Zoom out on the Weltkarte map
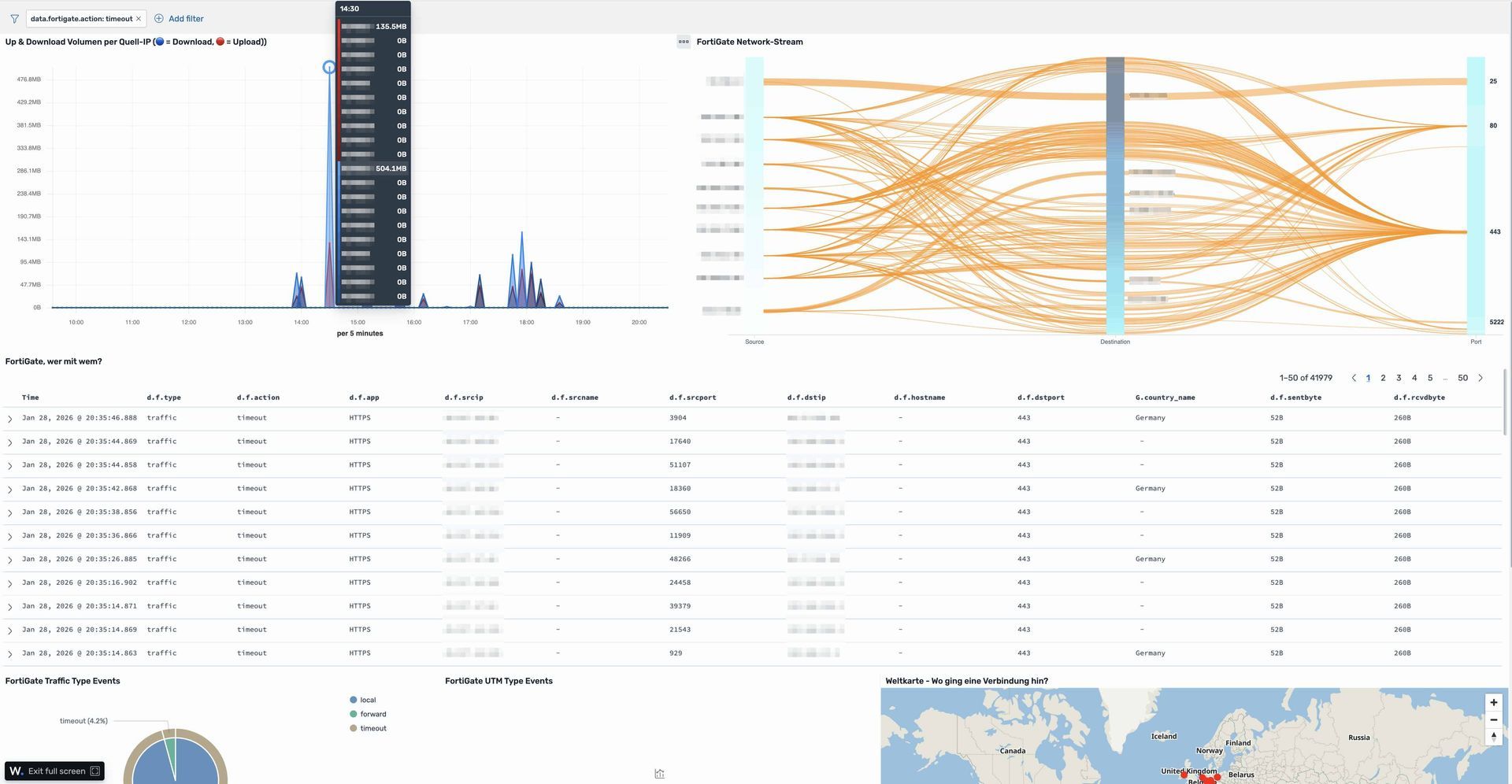 [1493, 719]
